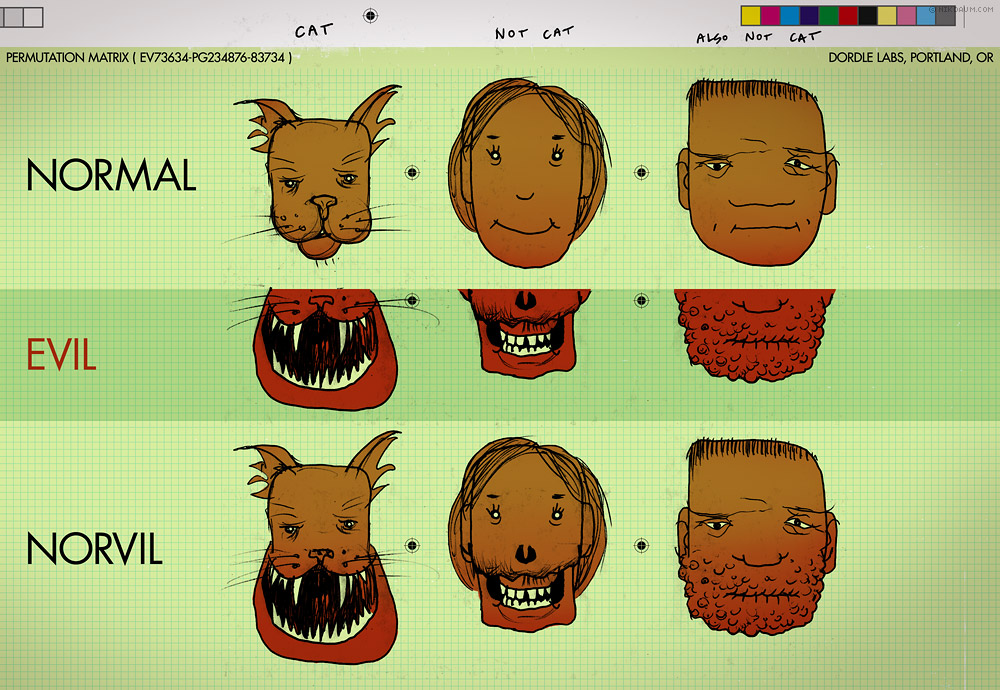Select the evil bumpy red beard chin

[x=757, y=335]
